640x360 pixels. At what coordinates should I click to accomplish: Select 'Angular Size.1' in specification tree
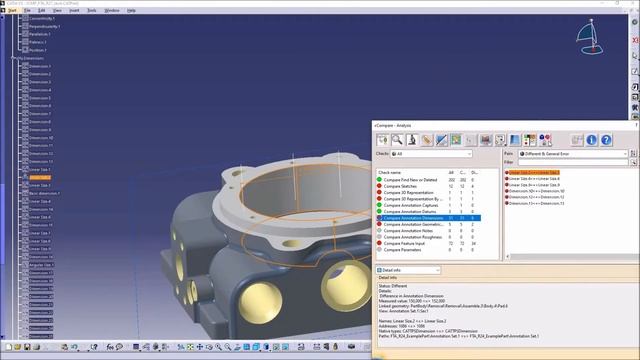(x=41, y=265)
